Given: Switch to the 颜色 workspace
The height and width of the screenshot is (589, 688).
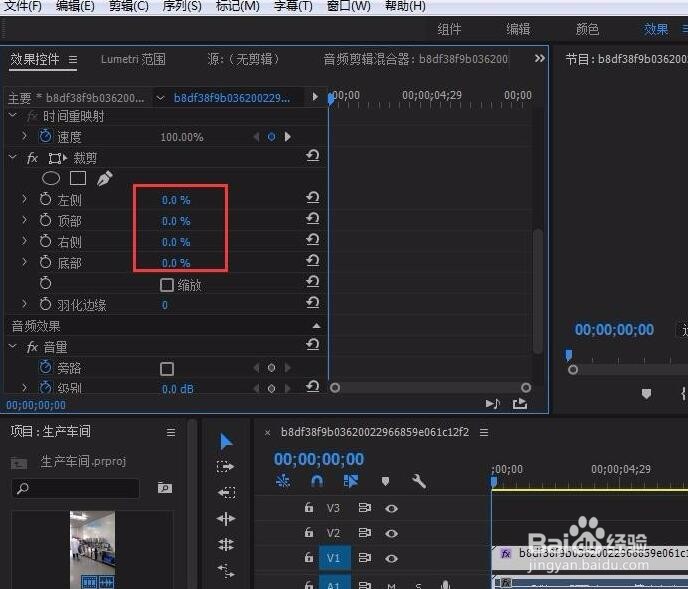Looking at the screenshot, I should [587, 29].
